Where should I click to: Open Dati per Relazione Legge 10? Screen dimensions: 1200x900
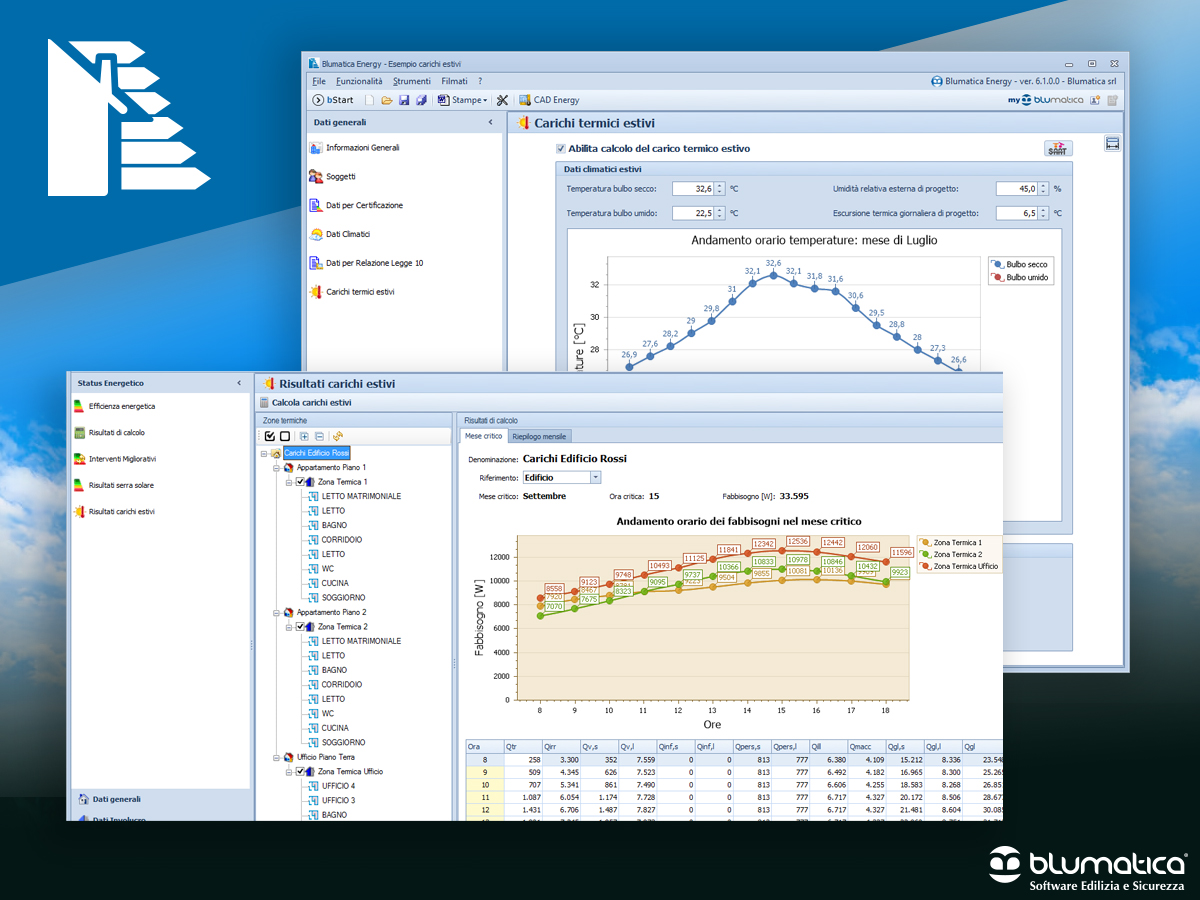[366, 263]
